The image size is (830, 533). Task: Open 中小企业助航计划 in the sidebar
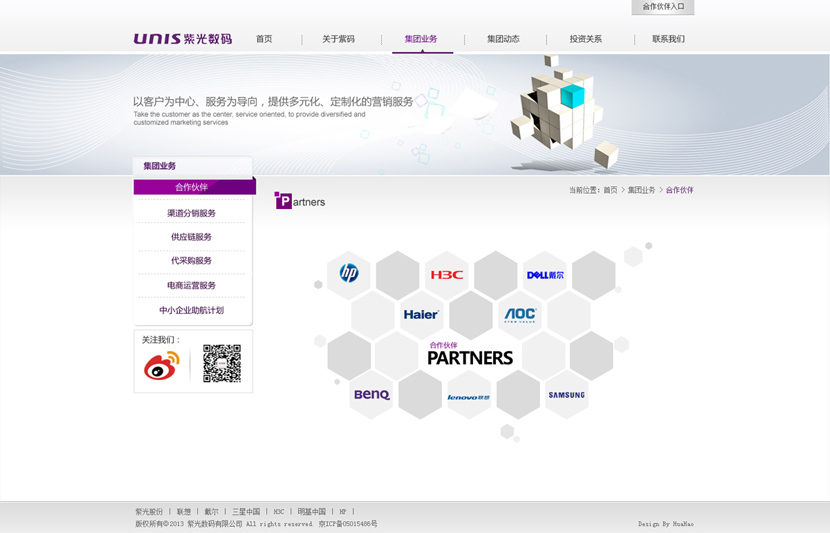(x=192, y=310)
